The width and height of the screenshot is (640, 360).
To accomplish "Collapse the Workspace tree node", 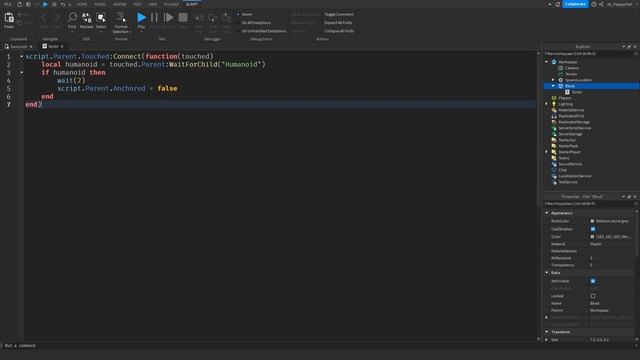I will click(547, 62).
